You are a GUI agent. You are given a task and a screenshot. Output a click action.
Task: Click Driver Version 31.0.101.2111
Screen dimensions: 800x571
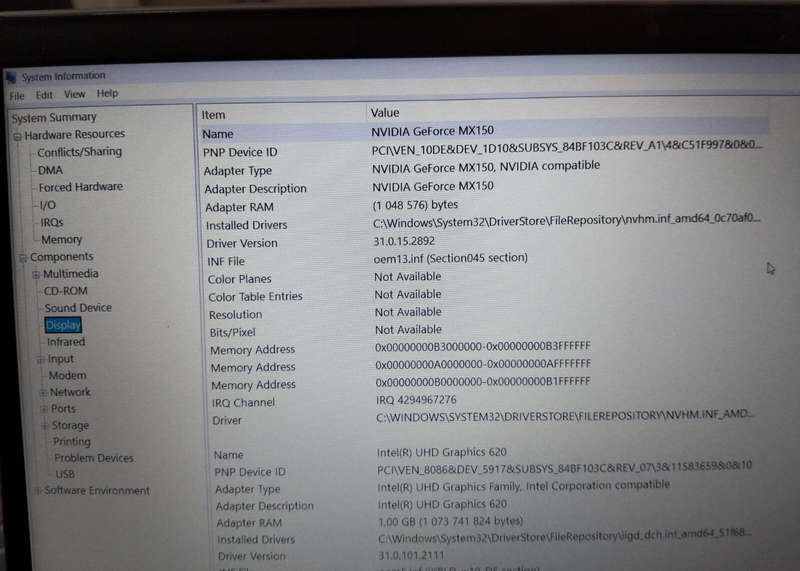[411, 555]
